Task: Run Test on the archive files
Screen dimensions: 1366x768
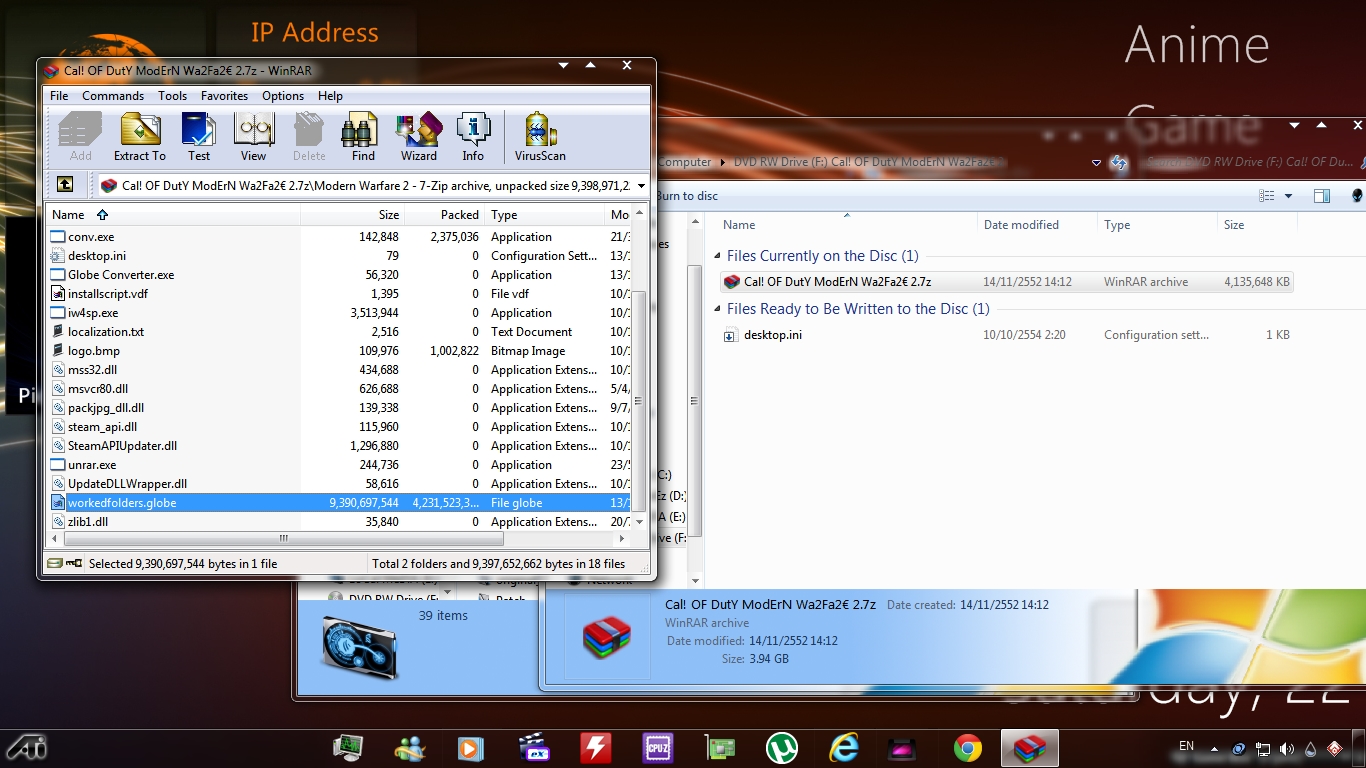Action: [x=199, y=136]
